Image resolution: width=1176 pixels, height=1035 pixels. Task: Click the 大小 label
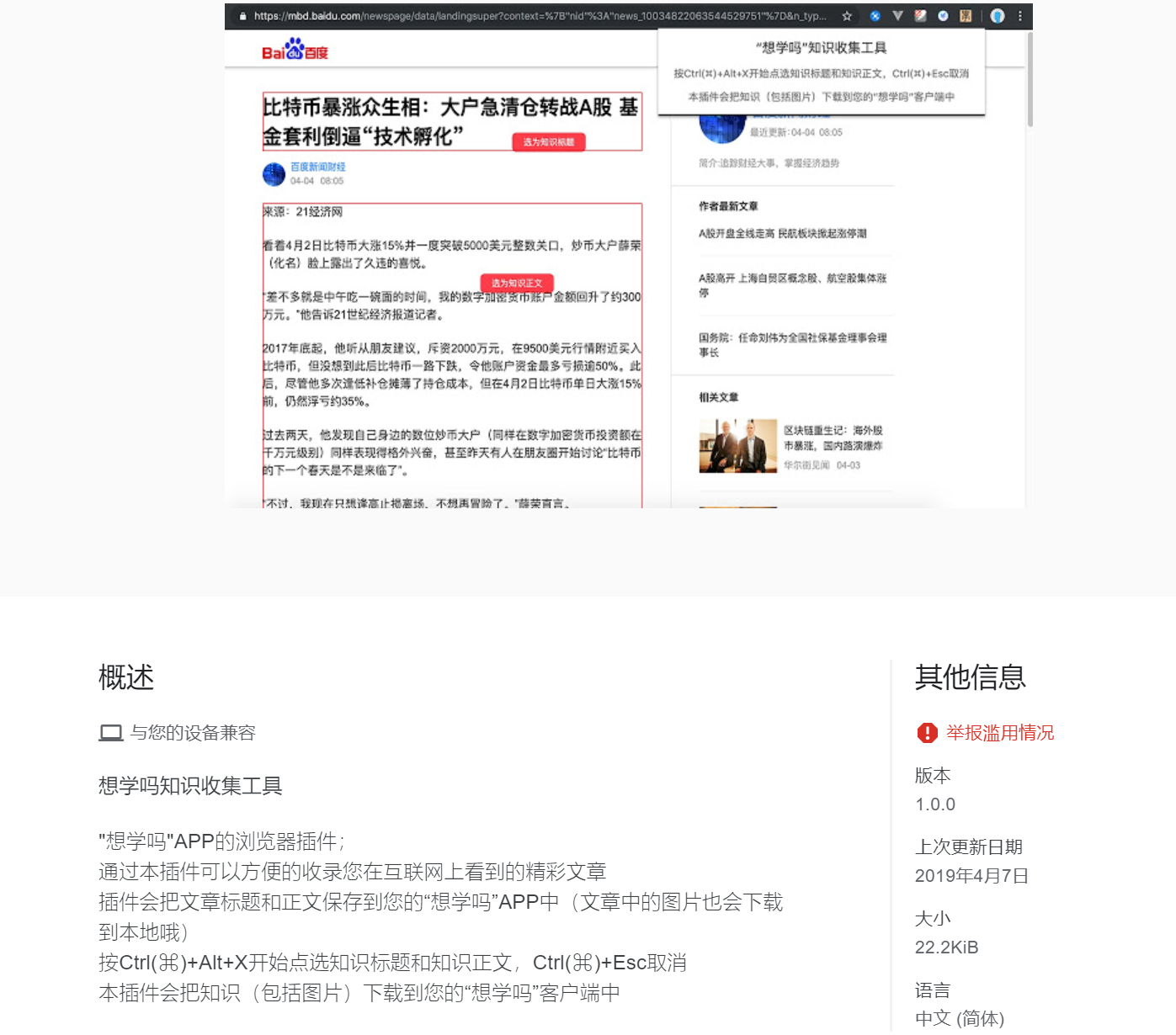pyautogui.click(x=933, y=919)
